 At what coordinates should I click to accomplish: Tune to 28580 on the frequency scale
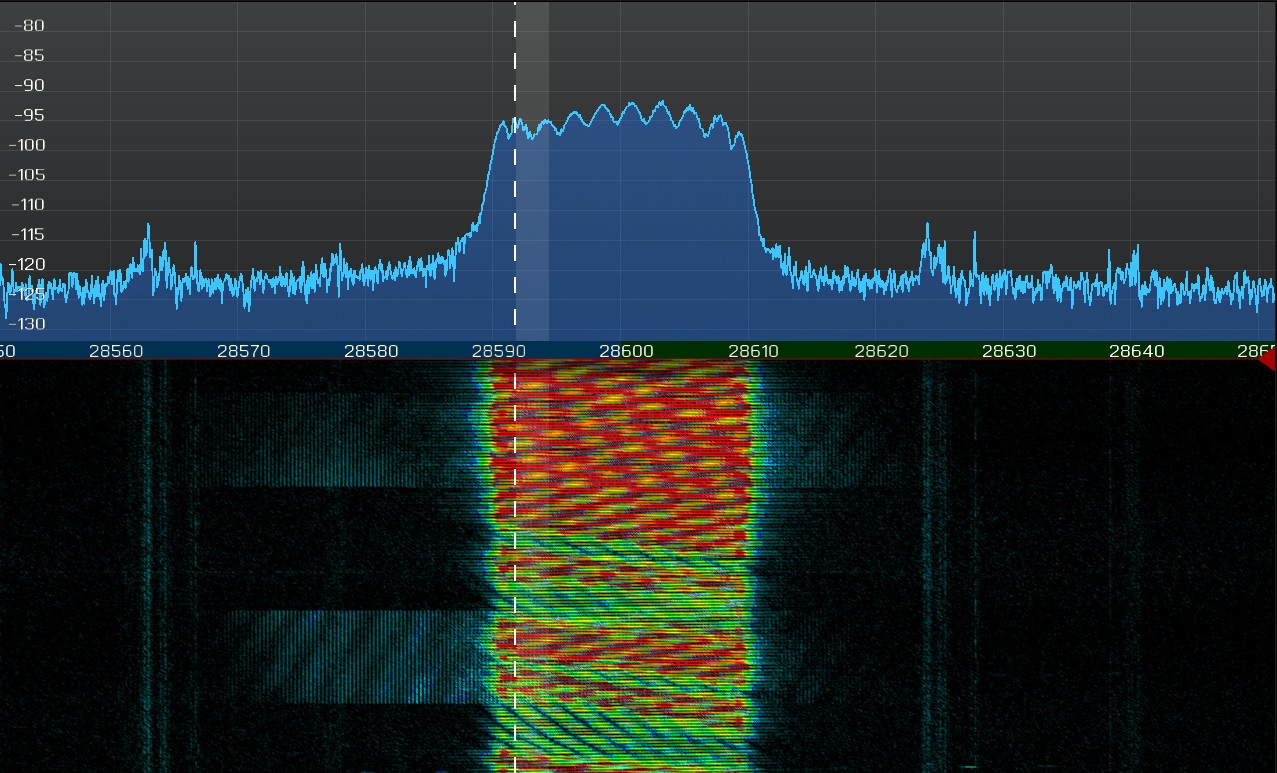[371, 351]
